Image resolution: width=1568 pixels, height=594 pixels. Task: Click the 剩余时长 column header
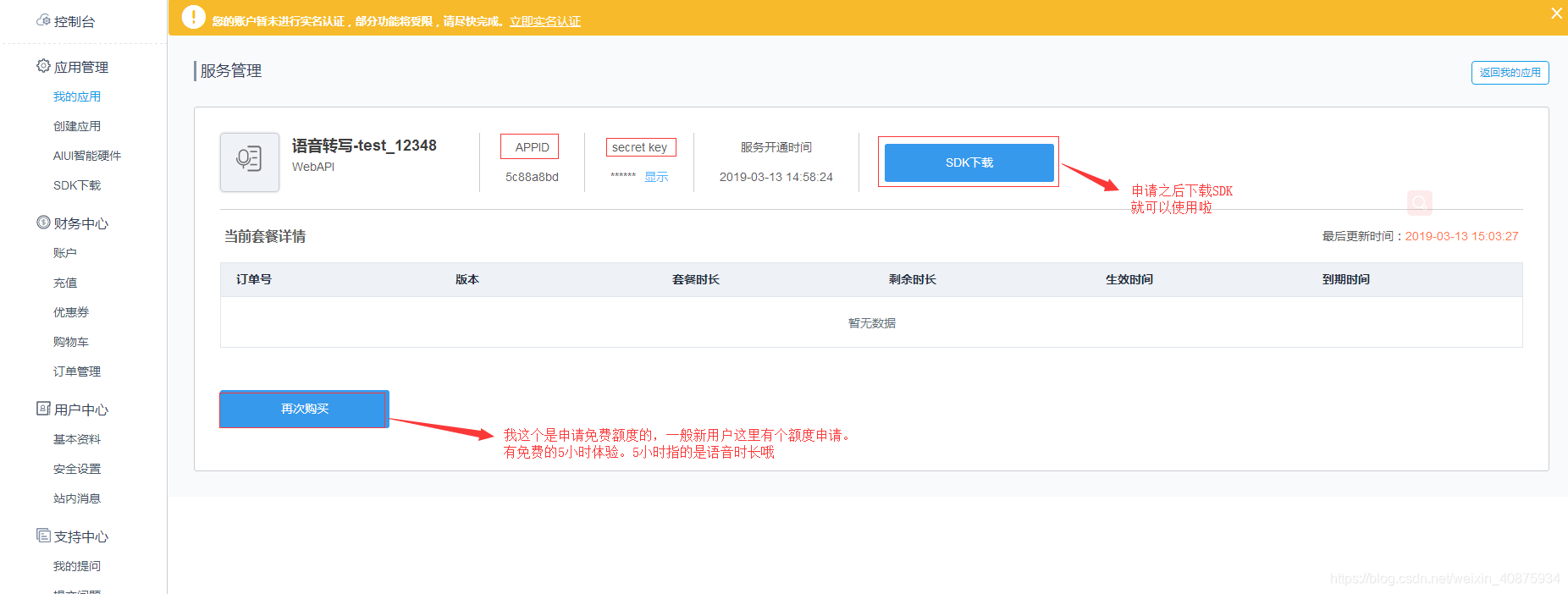pyautogui.click(x=913, y=279)
